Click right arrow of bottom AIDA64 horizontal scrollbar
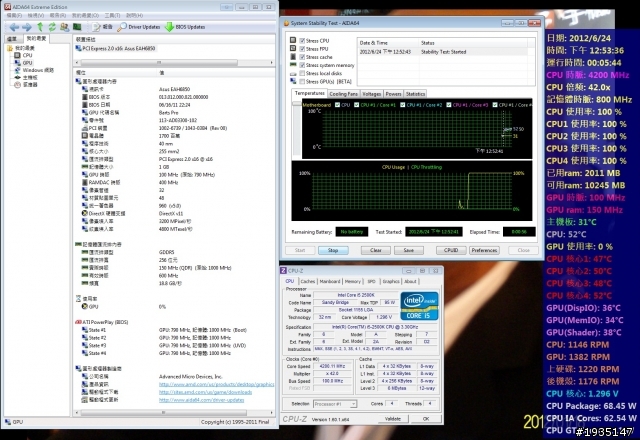 pyautogui.click(x=271, y=413)
